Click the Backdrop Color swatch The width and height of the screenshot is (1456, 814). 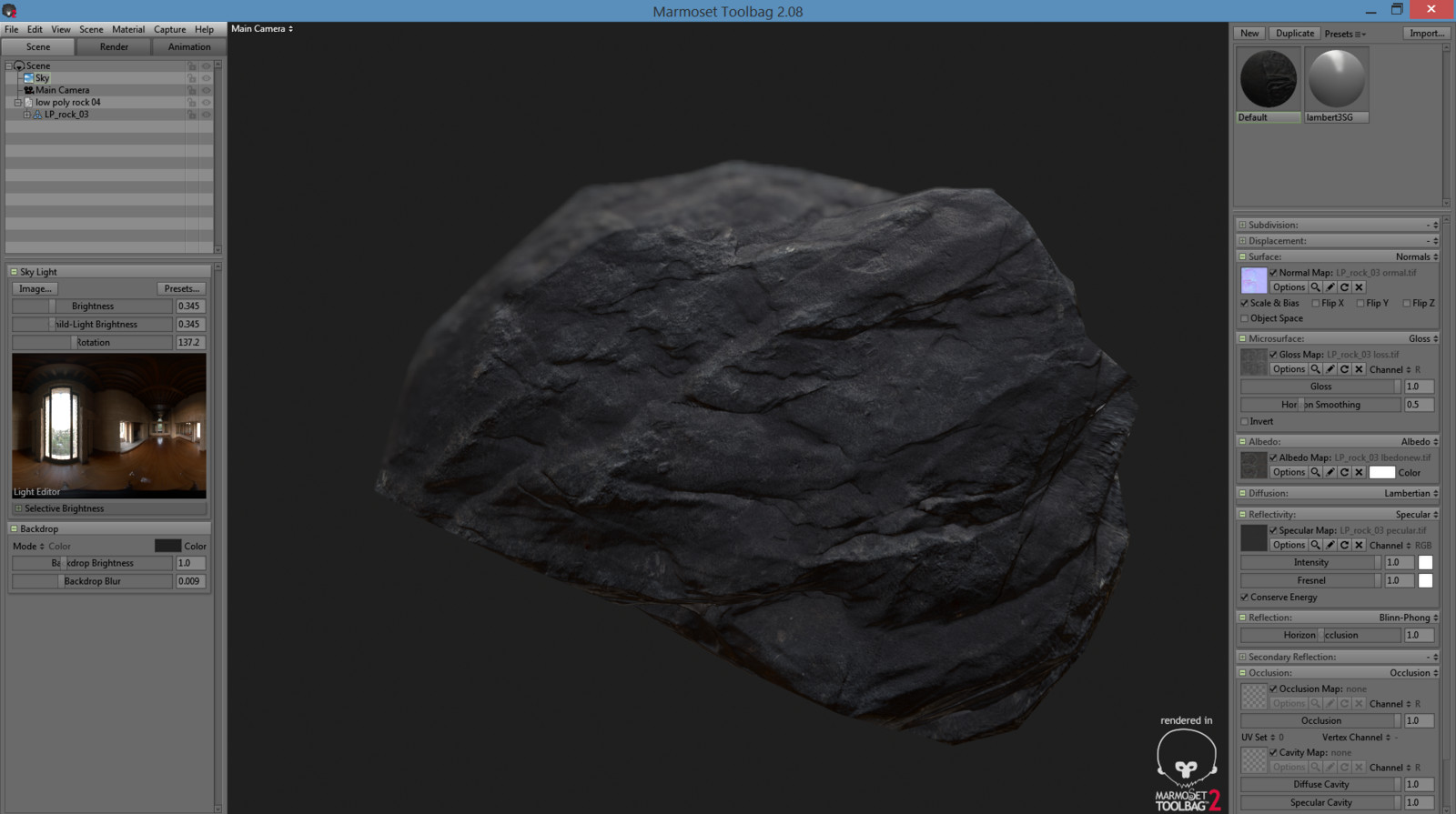coord(167,546)
